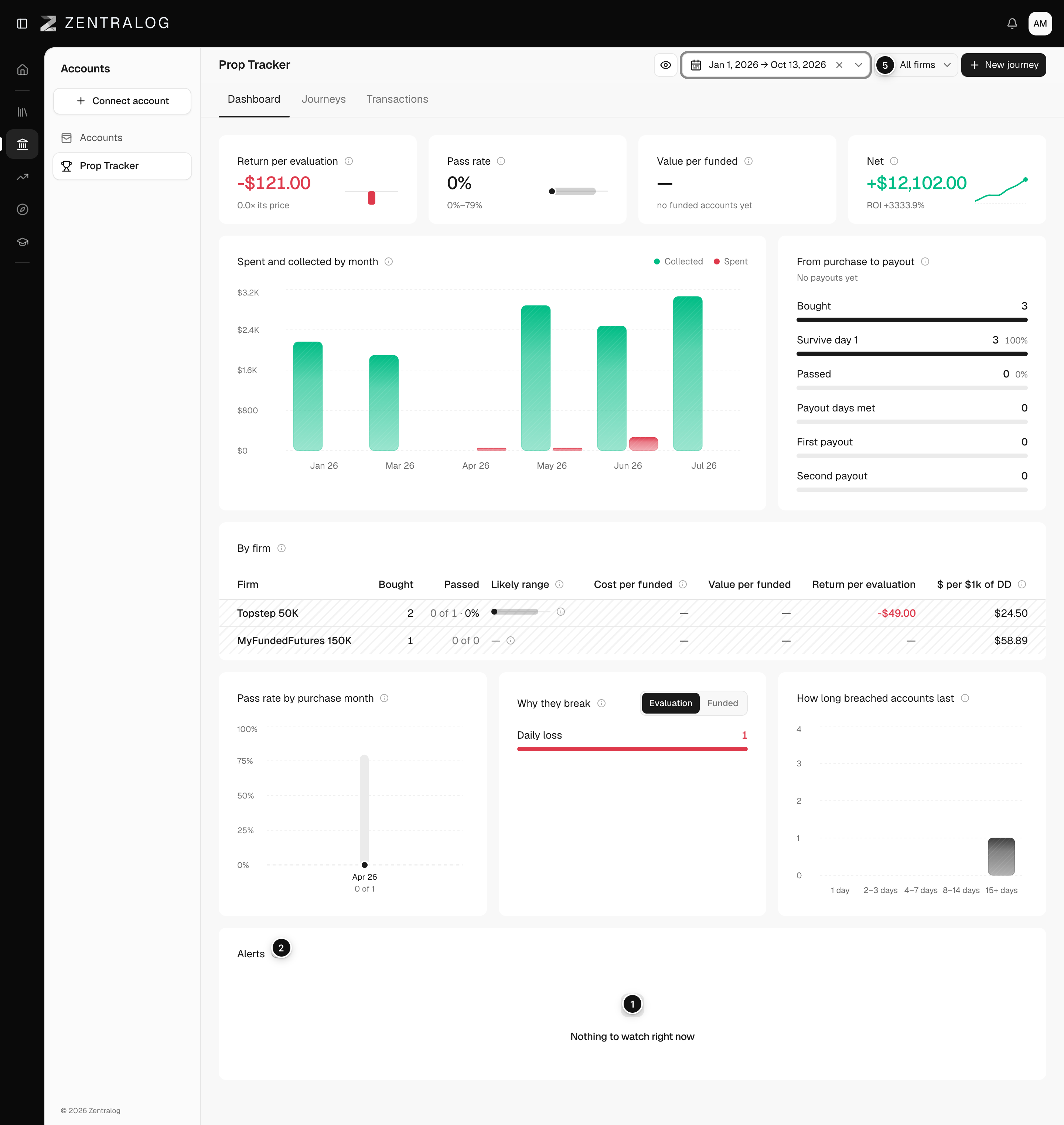Show info for Spent and collected chart
The height and width of the screenshot is (1125, 1064).
click(389, 261)
